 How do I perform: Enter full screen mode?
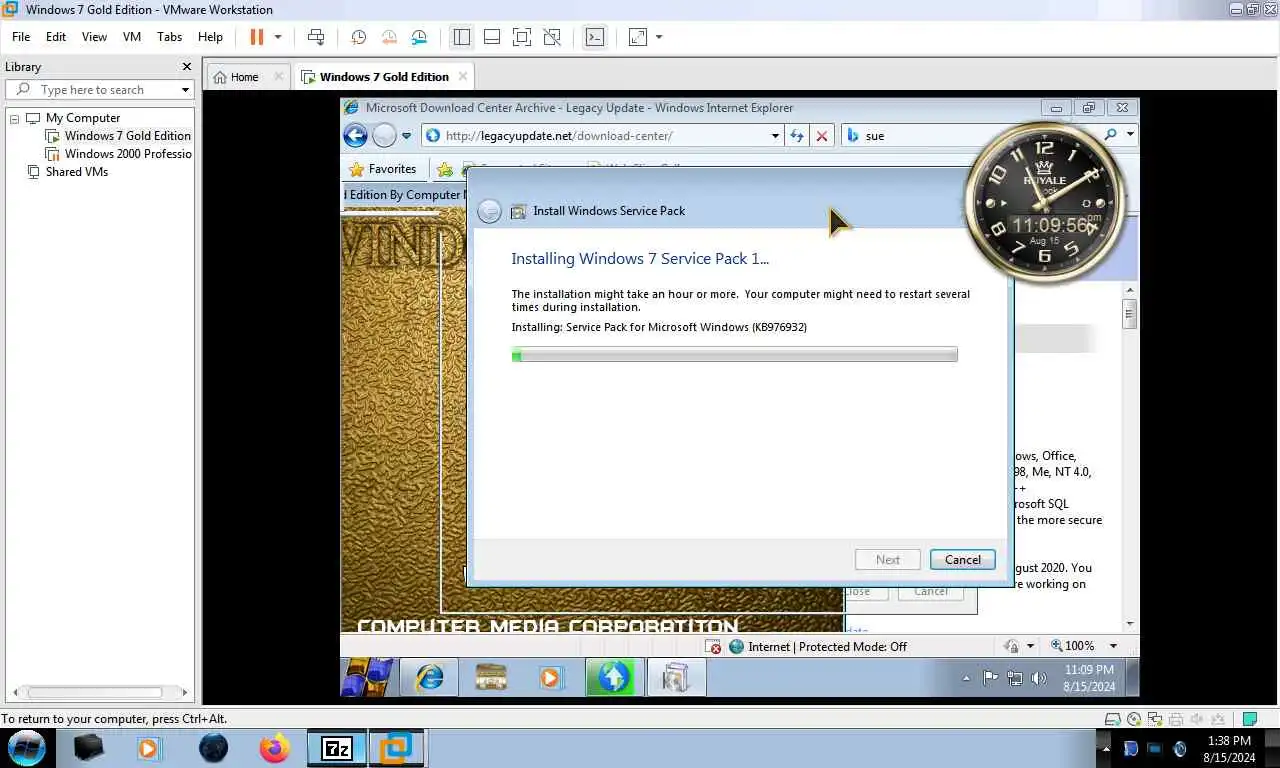[x=521, y=37]
